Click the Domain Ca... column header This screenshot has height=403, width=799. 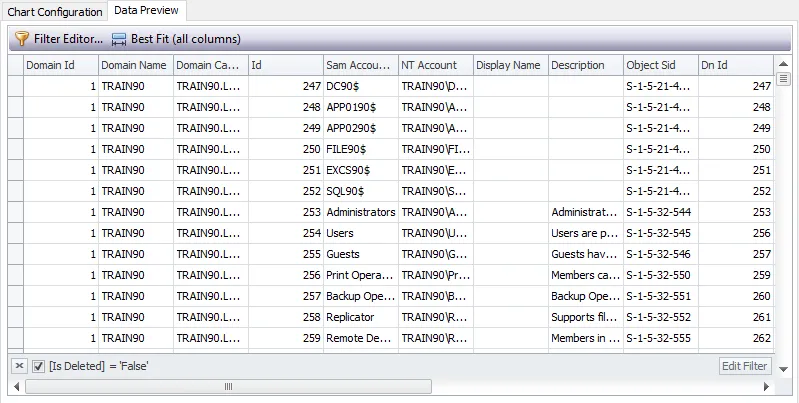(x=210, y=65)
